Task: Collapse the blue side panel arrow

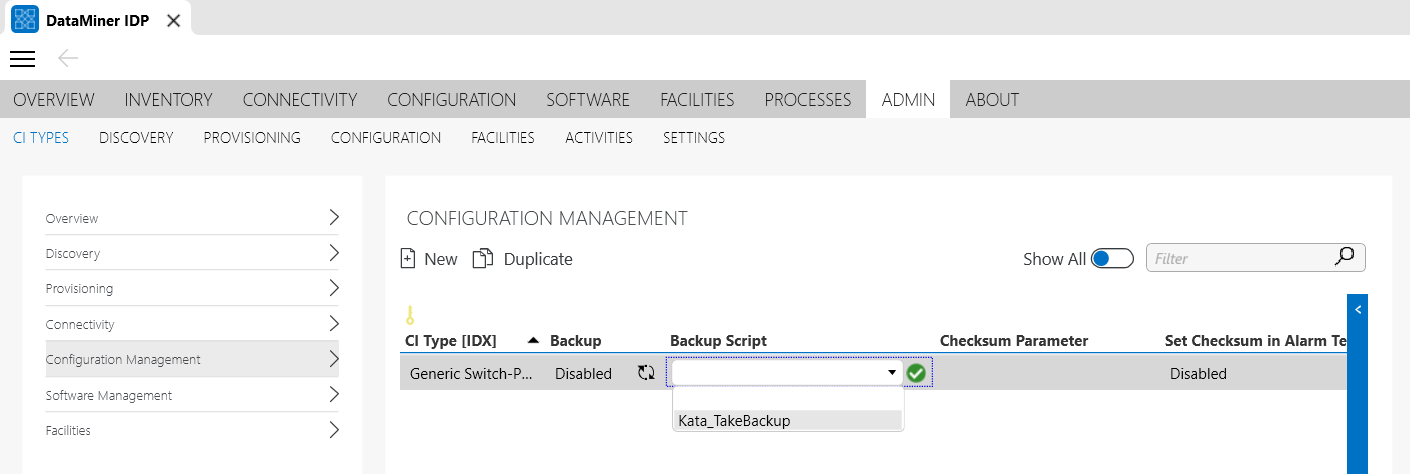Action: point(1358,310)
